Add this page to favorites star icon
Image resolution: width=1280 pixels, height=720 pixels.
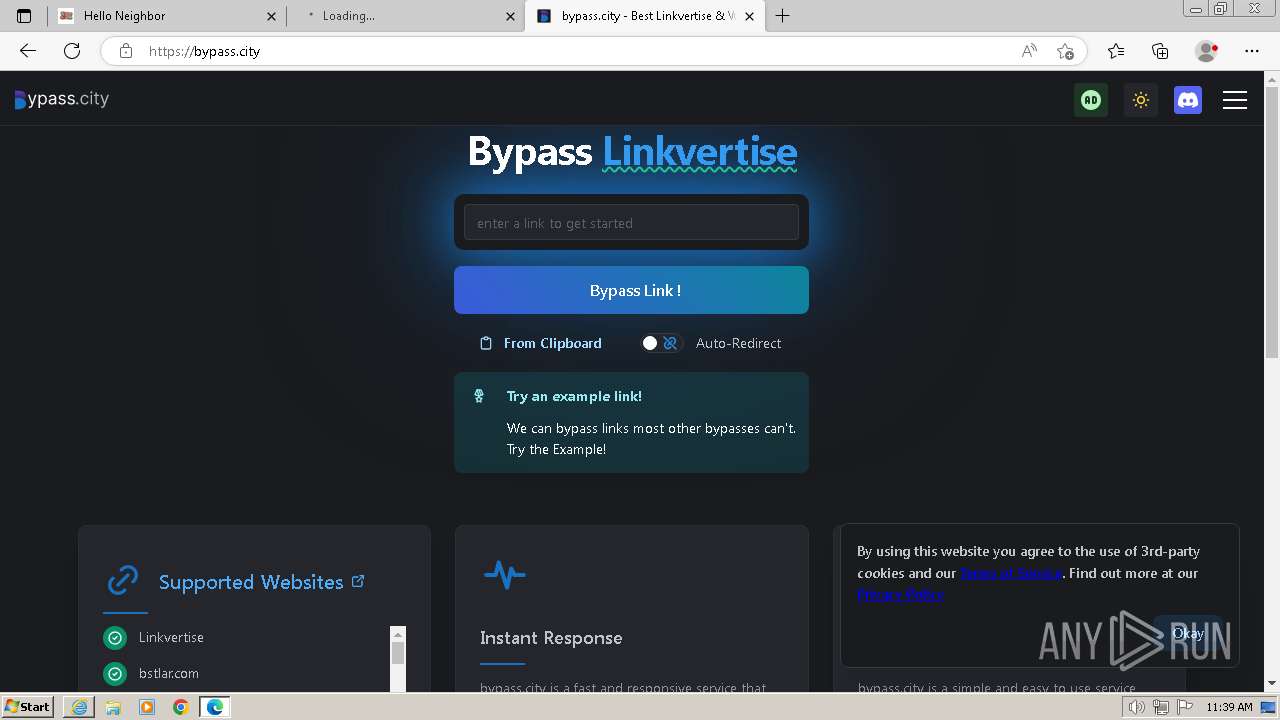pos(1065,51)
